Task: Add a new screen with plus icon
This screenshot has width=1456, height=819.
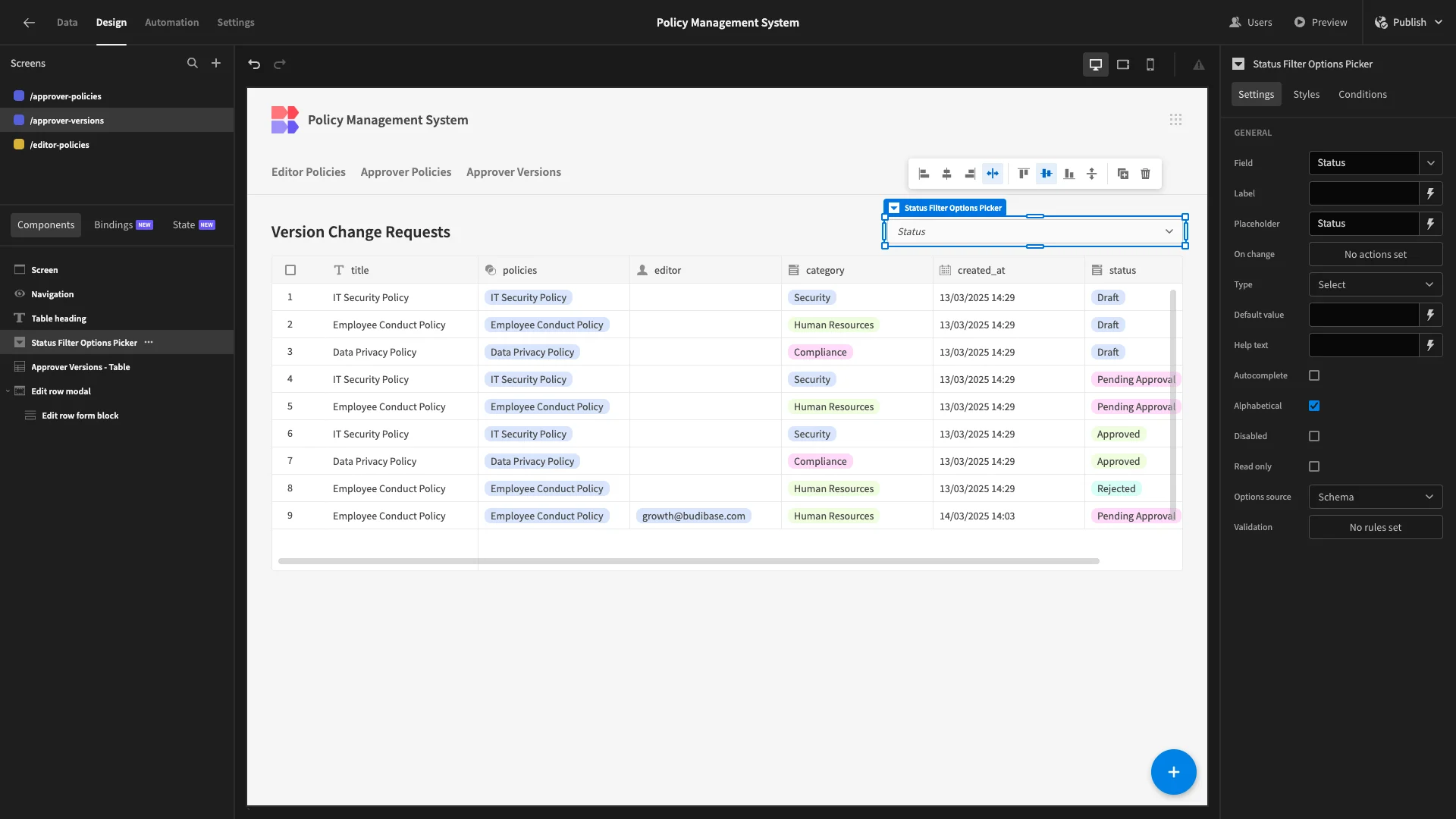Action: (x=216, y=64)
